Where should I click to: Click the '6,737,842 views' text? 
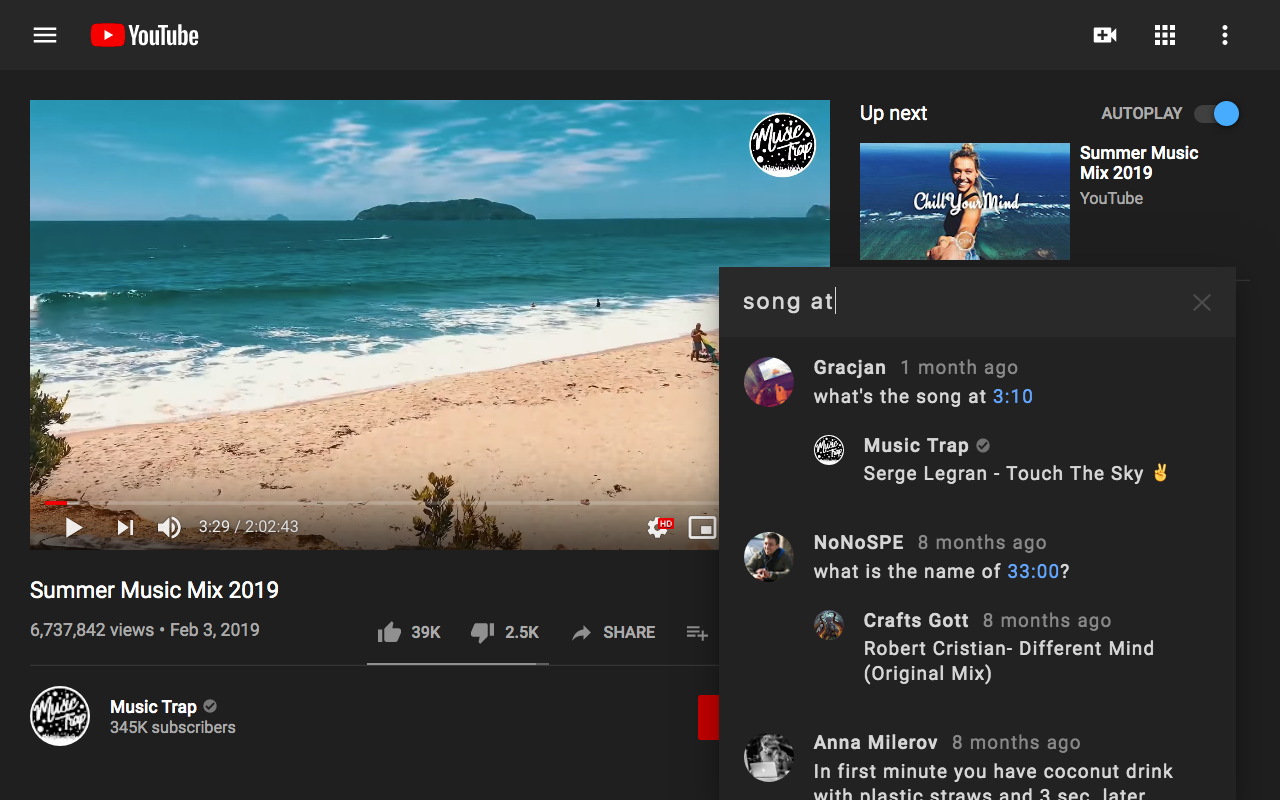(x=92, y=630)
